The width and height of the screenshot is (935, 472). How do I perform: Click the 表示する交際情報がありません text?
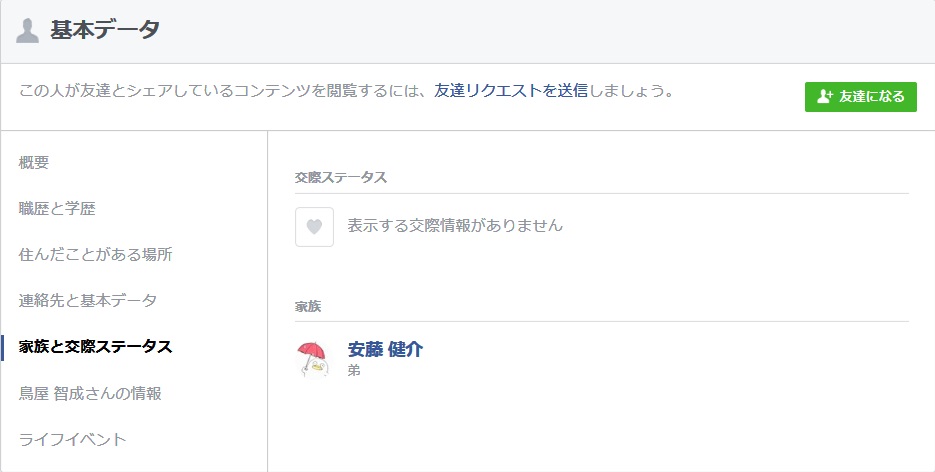[455, 225]
